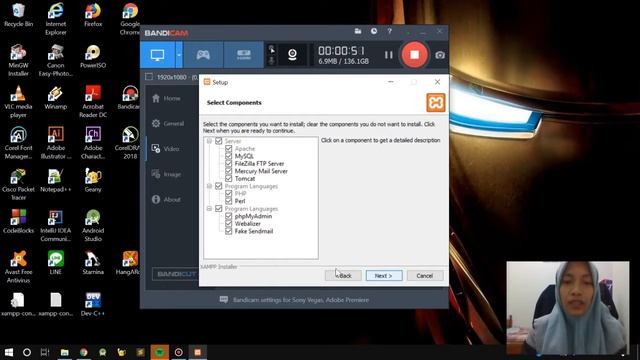Open the Notepad++ desktop icon
The image size is (640, 360).
tap(56, 180)
